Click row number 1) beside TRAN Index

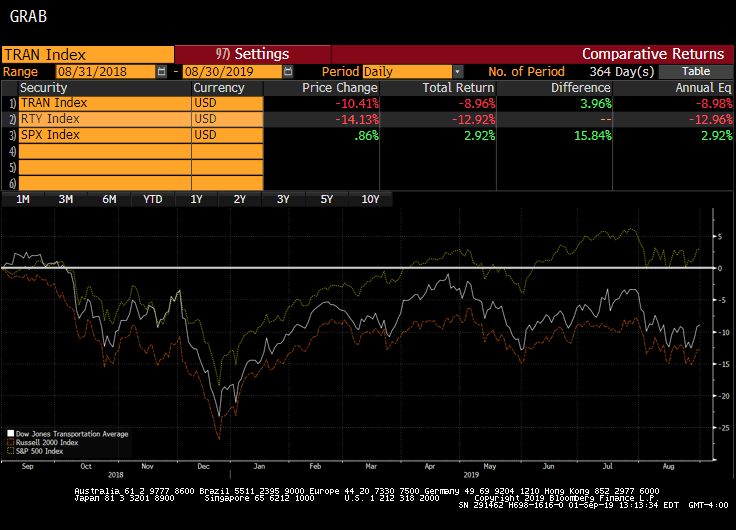[12, 104]
